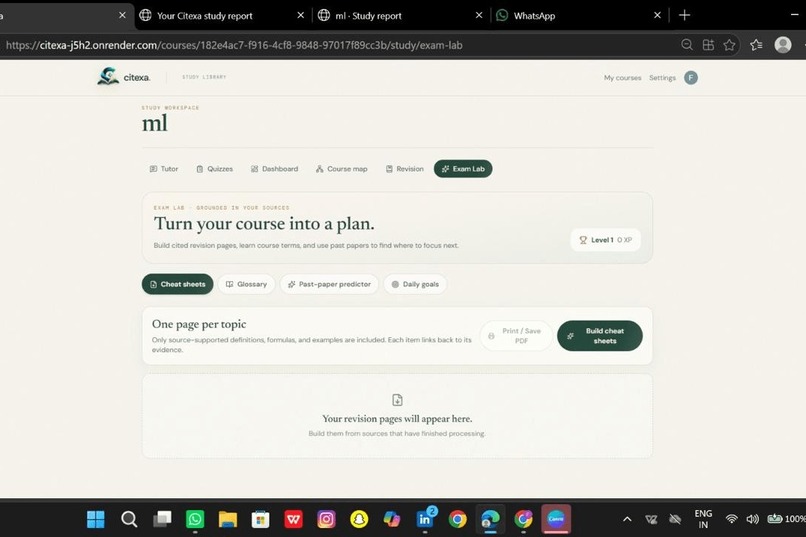Open LinkedIn from the taskbar

pyautogui.click(x=425, y=519)
